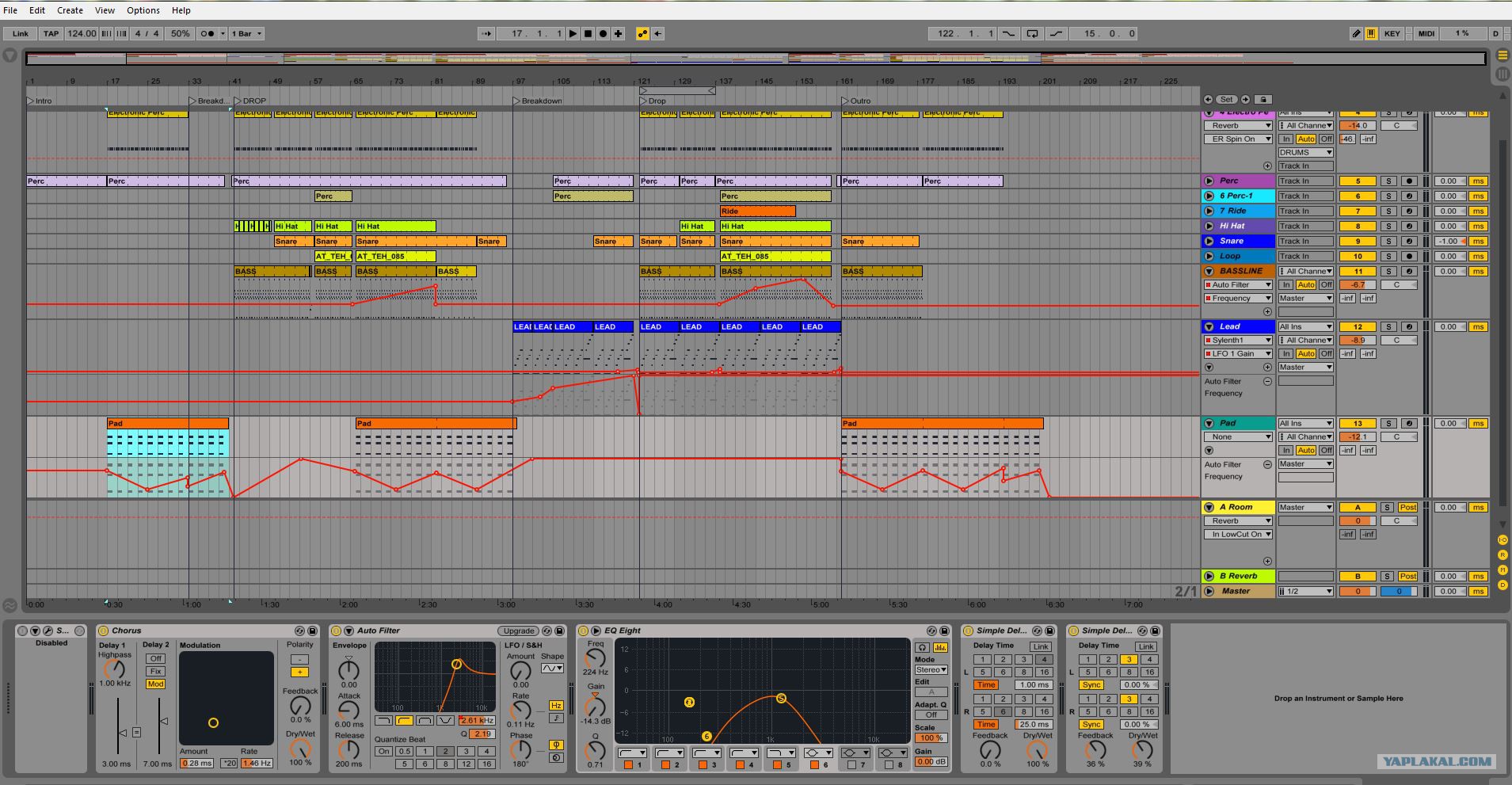This screenshot has width=1512, height=785.
Task: Open the Options menu
Action: pyautogui.click(x=143, y=10)
